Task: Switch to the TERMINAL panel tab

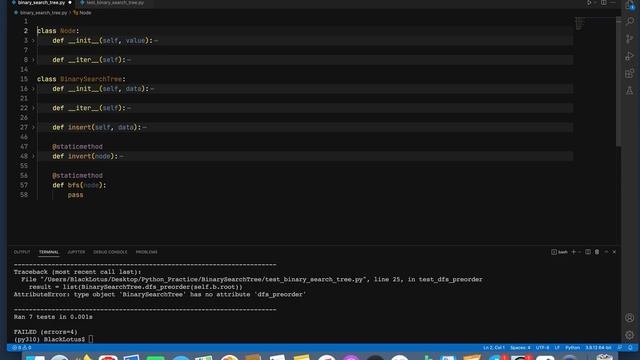Action: point(49,252)
